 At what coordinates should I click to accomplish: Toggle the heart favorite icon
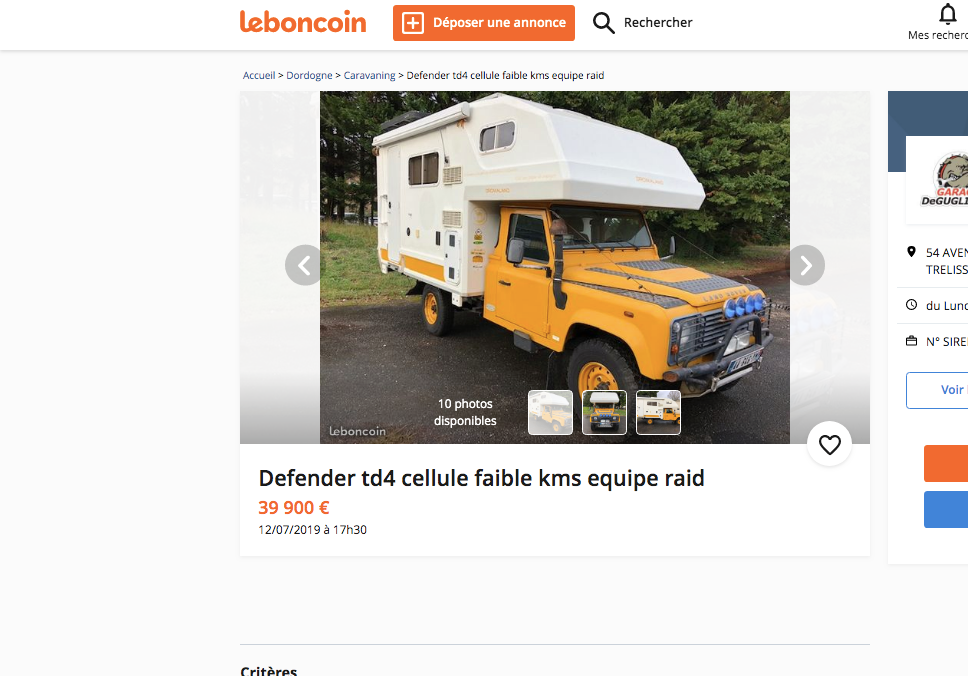pos(829,444)
